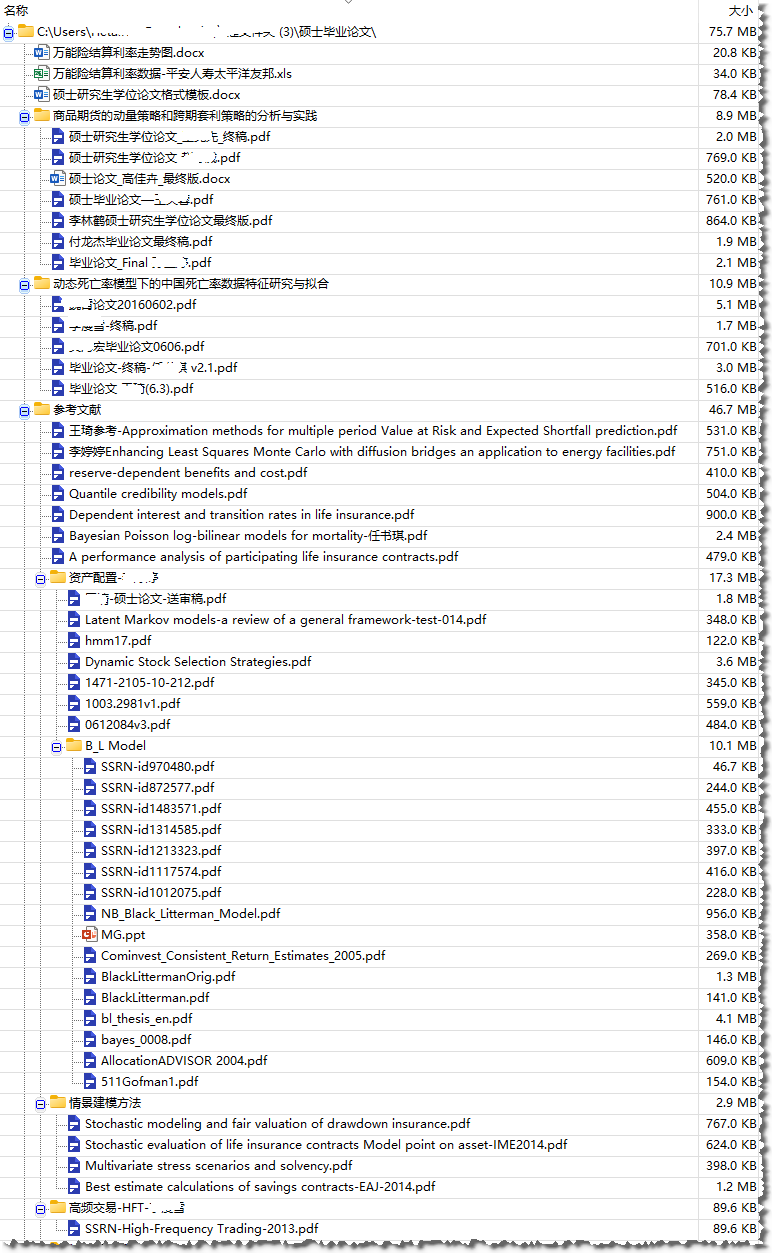
Task: Click the PDF icon of Dynamic Stock Selection Strategies.pdf
Action: [x=74, y=661]
